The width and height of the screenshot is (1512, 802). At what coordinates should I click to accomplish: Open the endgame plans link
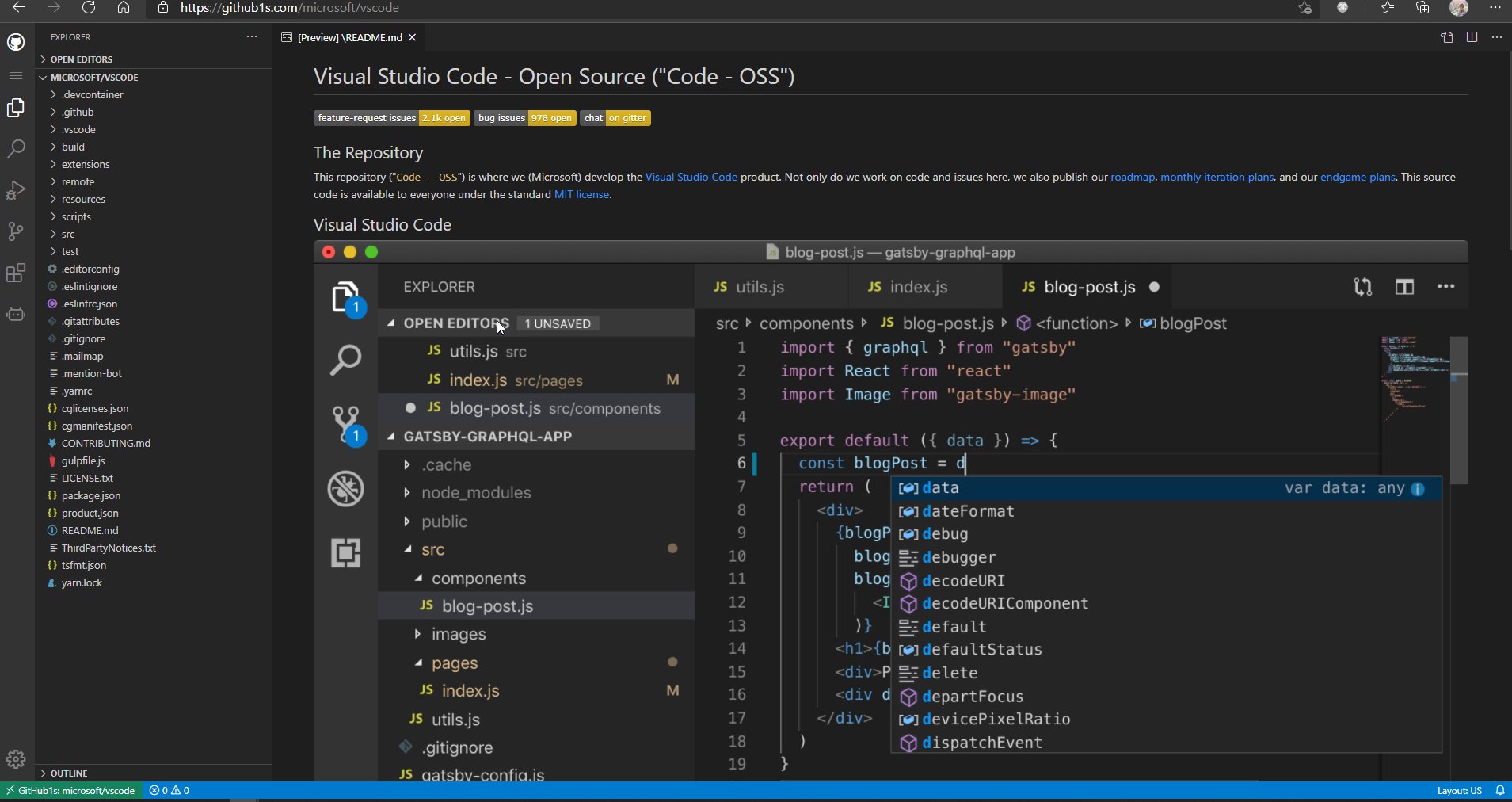tap(1358, 177)
